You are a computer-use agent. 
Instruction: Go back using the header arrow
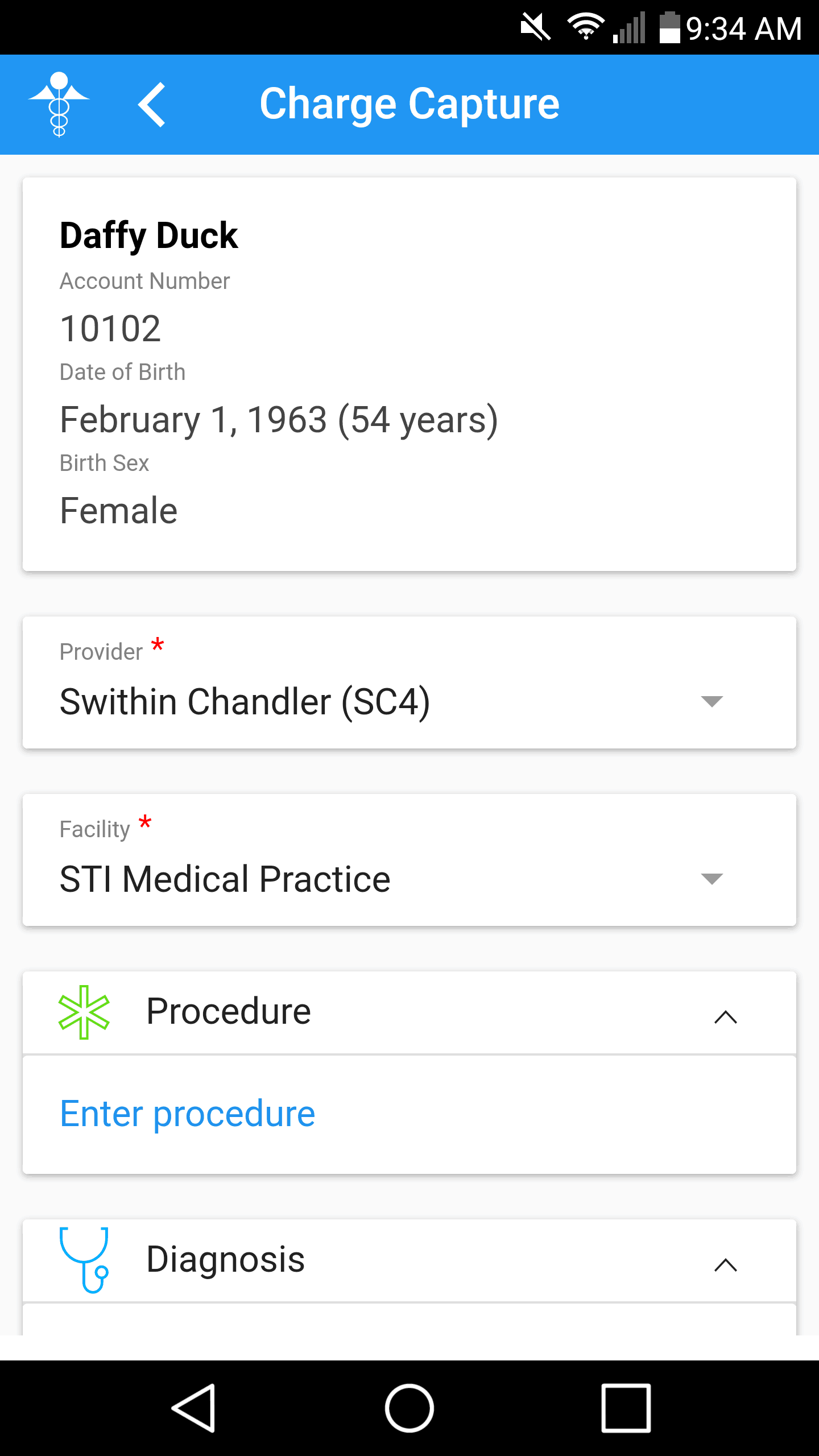click(152, 105)
